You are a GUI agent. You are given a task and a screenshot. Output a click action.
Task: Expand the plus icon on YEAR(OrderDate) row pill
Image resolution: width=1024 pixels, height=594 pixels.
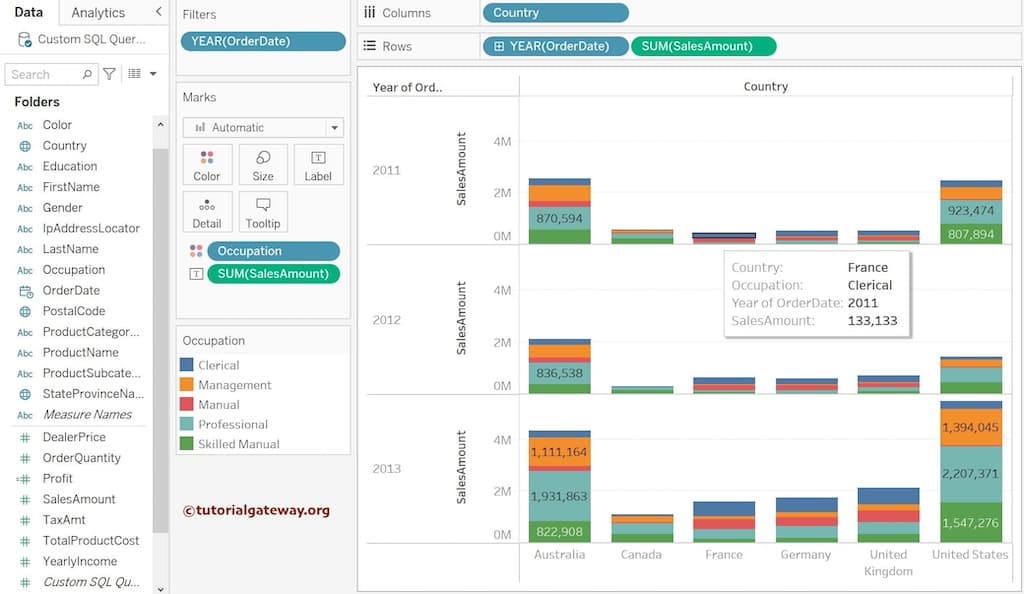click(x=499, y=46)
